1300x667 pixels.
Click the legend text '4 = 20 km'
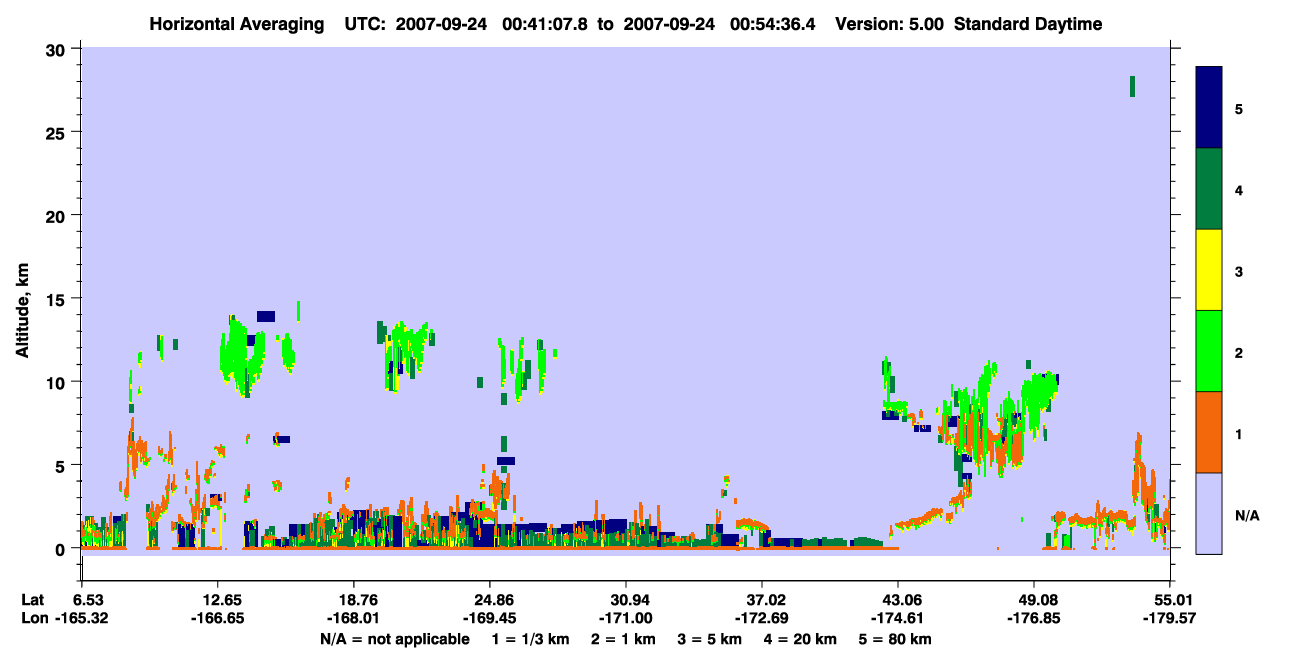[802, 639]
